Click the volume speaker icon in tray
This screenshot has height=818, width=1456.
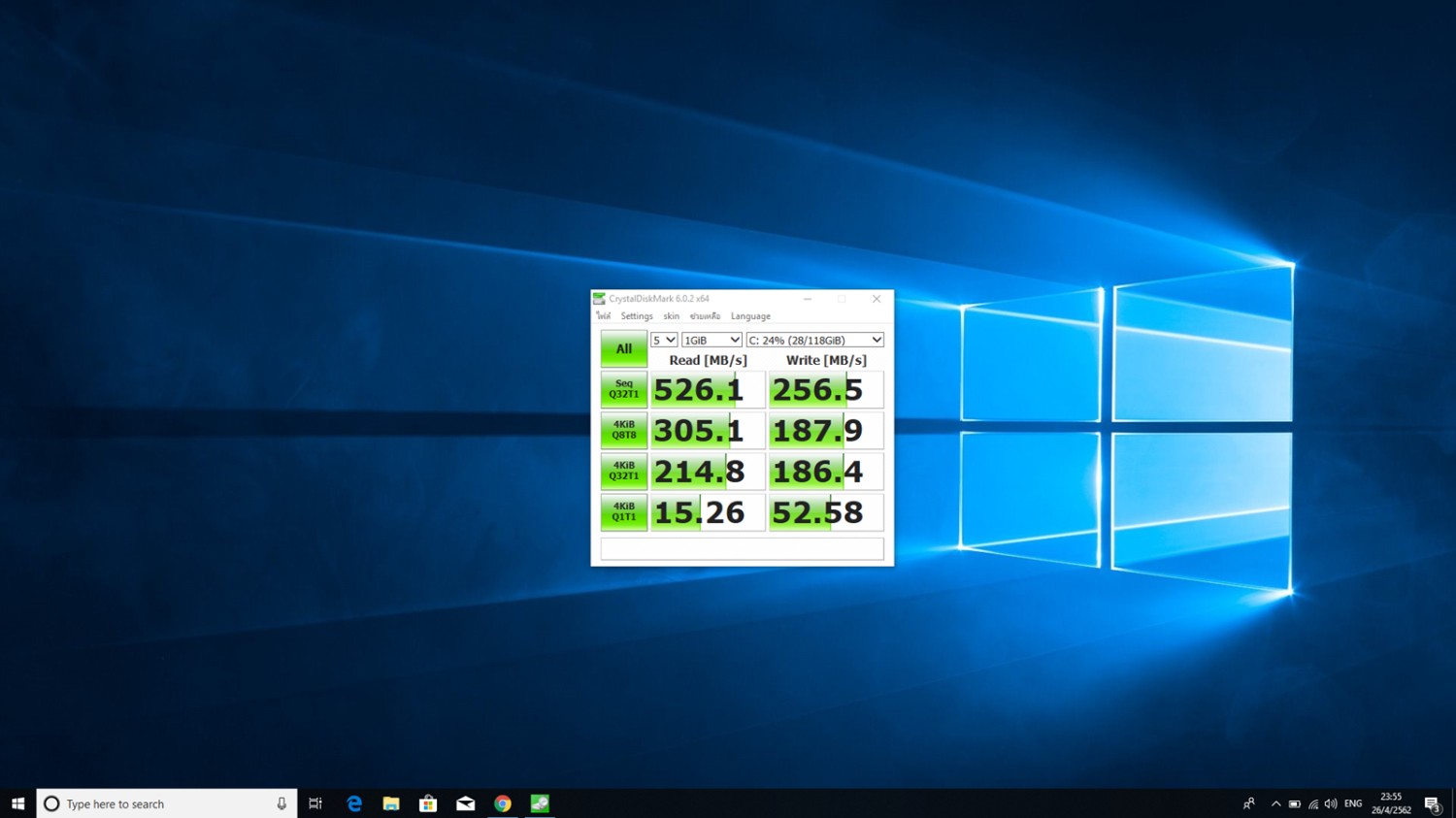(x=1331, y=803)
